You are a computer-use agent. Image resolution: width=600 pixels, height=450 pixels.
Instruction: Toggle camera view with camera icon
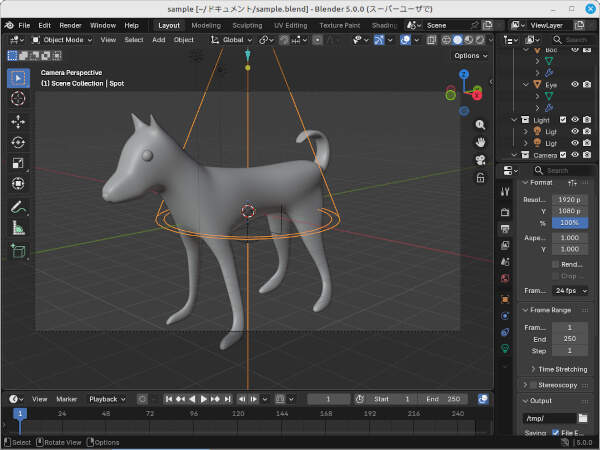click(x=480, y=159)
